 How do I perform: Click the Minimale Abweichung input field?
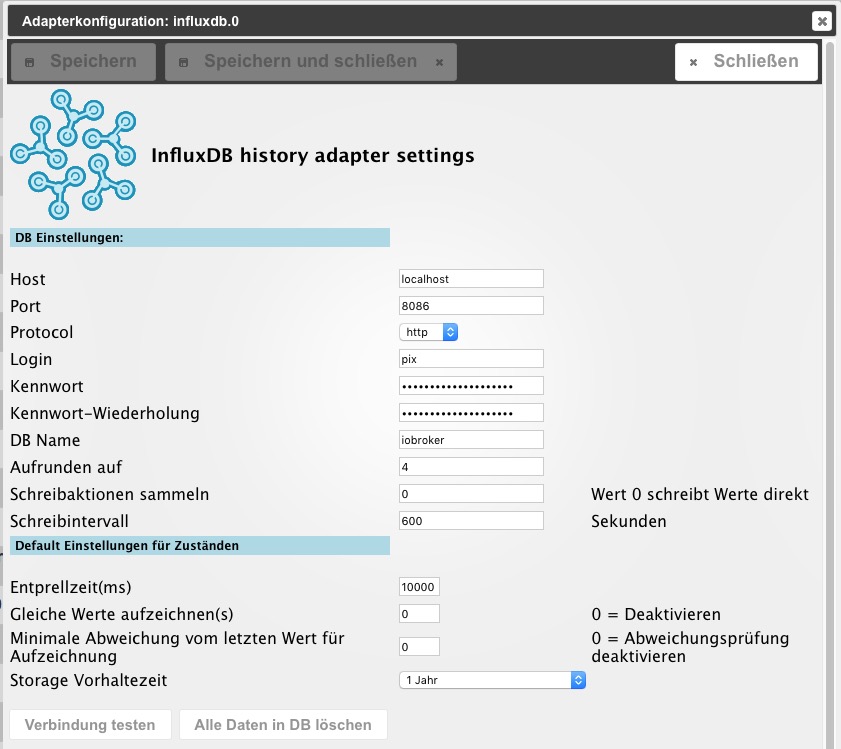[x=419, y=647]
